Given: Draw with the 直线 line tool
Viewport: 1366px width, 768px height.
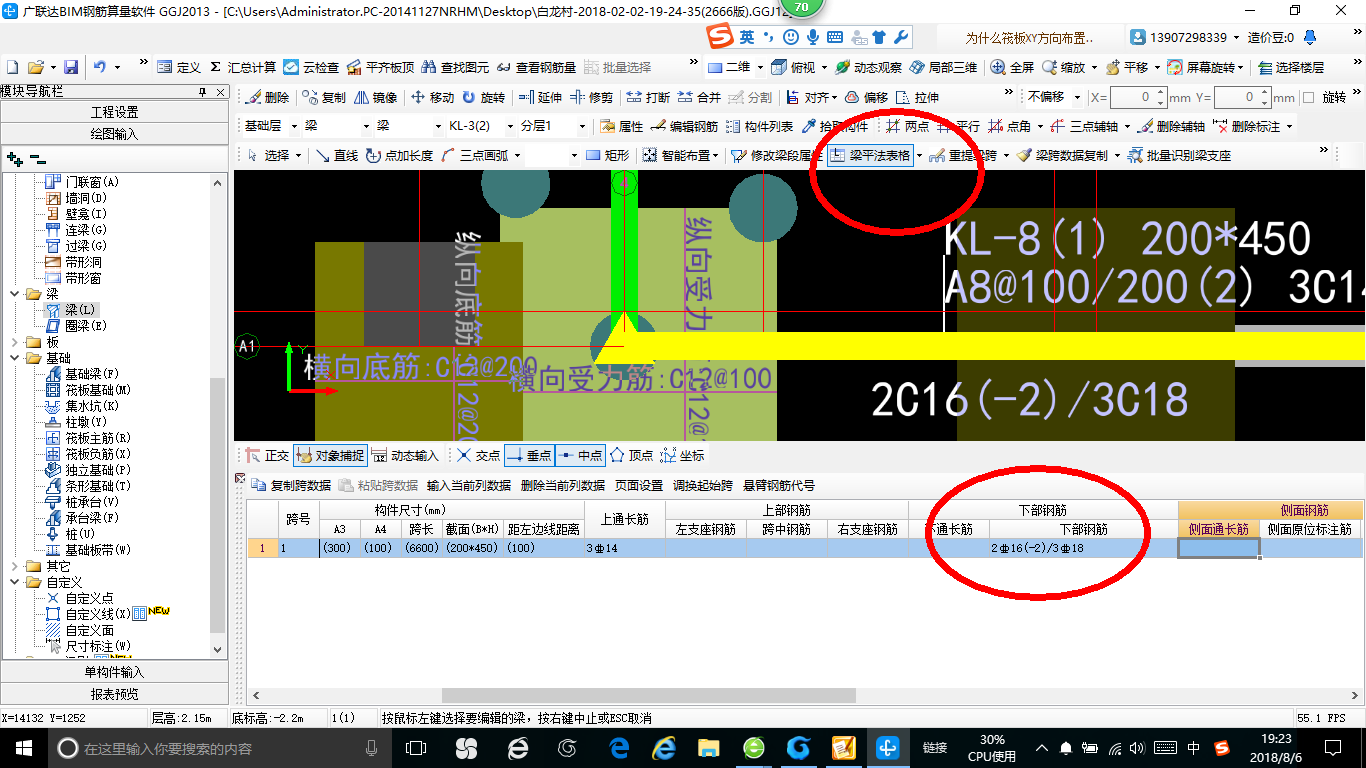Looking at the screenshot, I should pos(336,155).
